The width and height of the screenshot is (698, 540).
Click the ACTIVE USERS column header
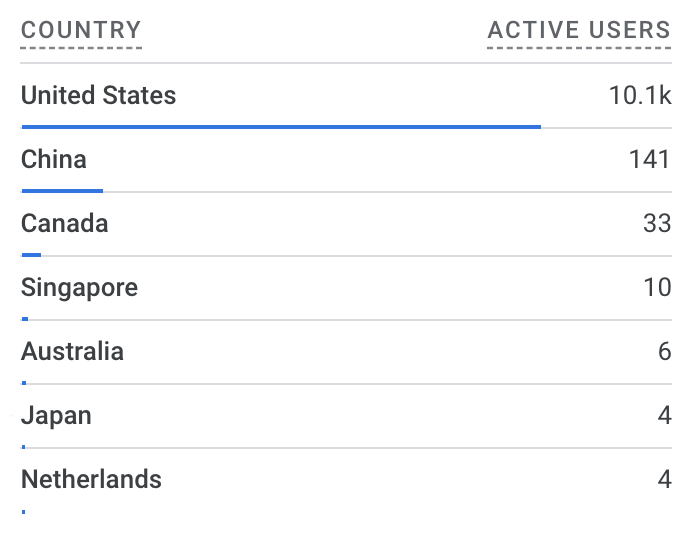(579, 31)
